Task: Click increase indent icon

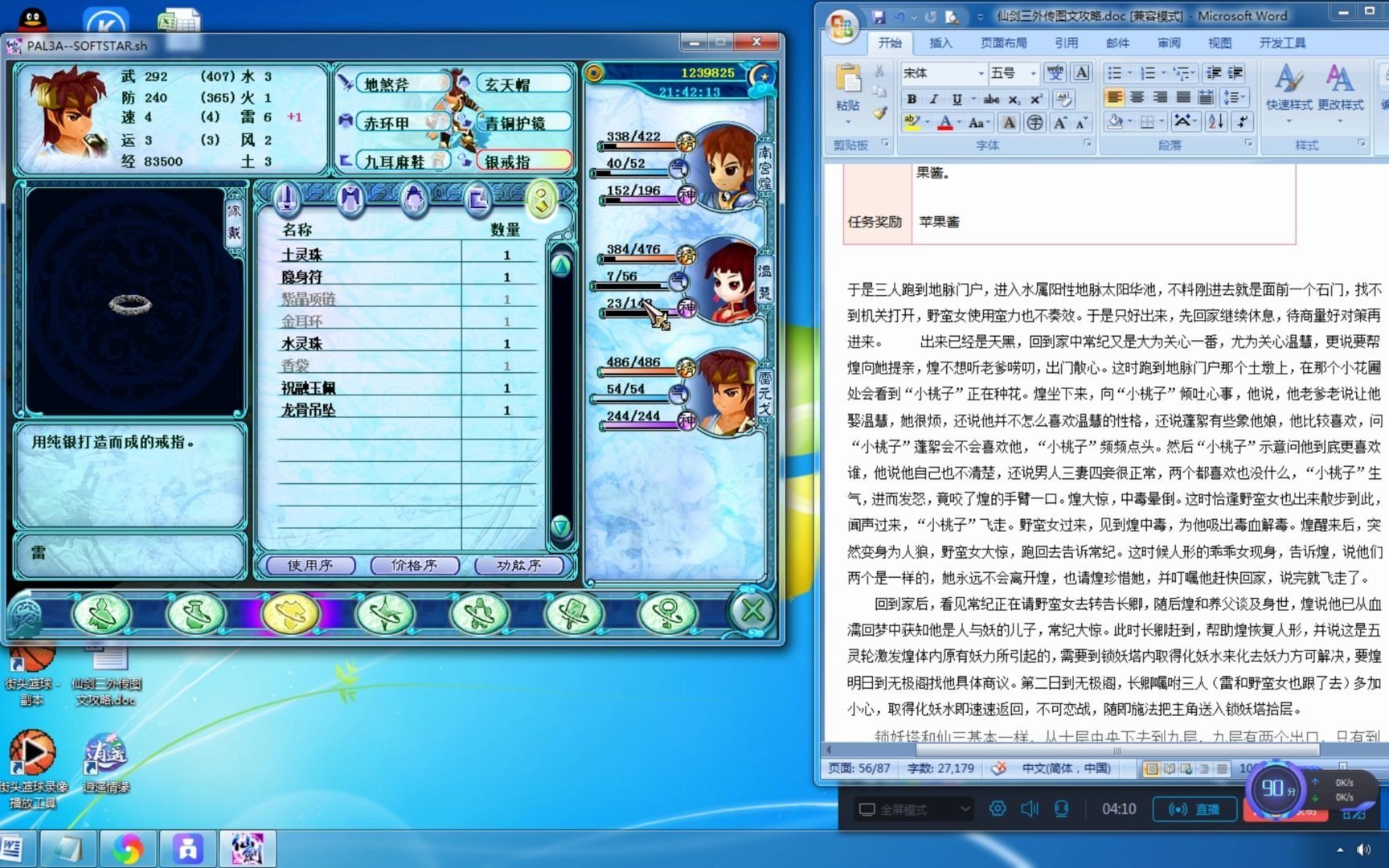Action: 1235,73
